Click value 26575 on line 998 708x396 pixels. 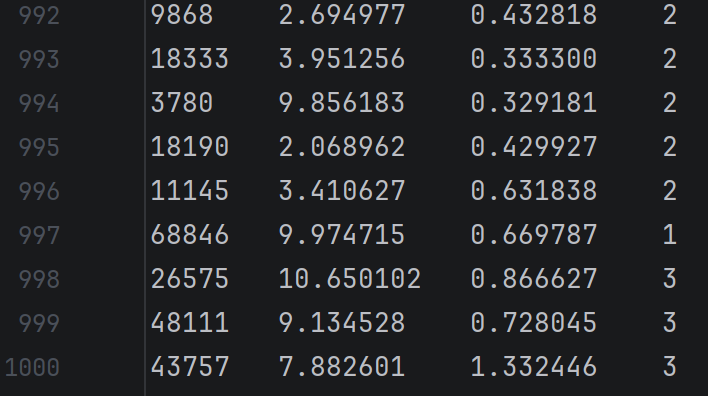coord(190,278)
